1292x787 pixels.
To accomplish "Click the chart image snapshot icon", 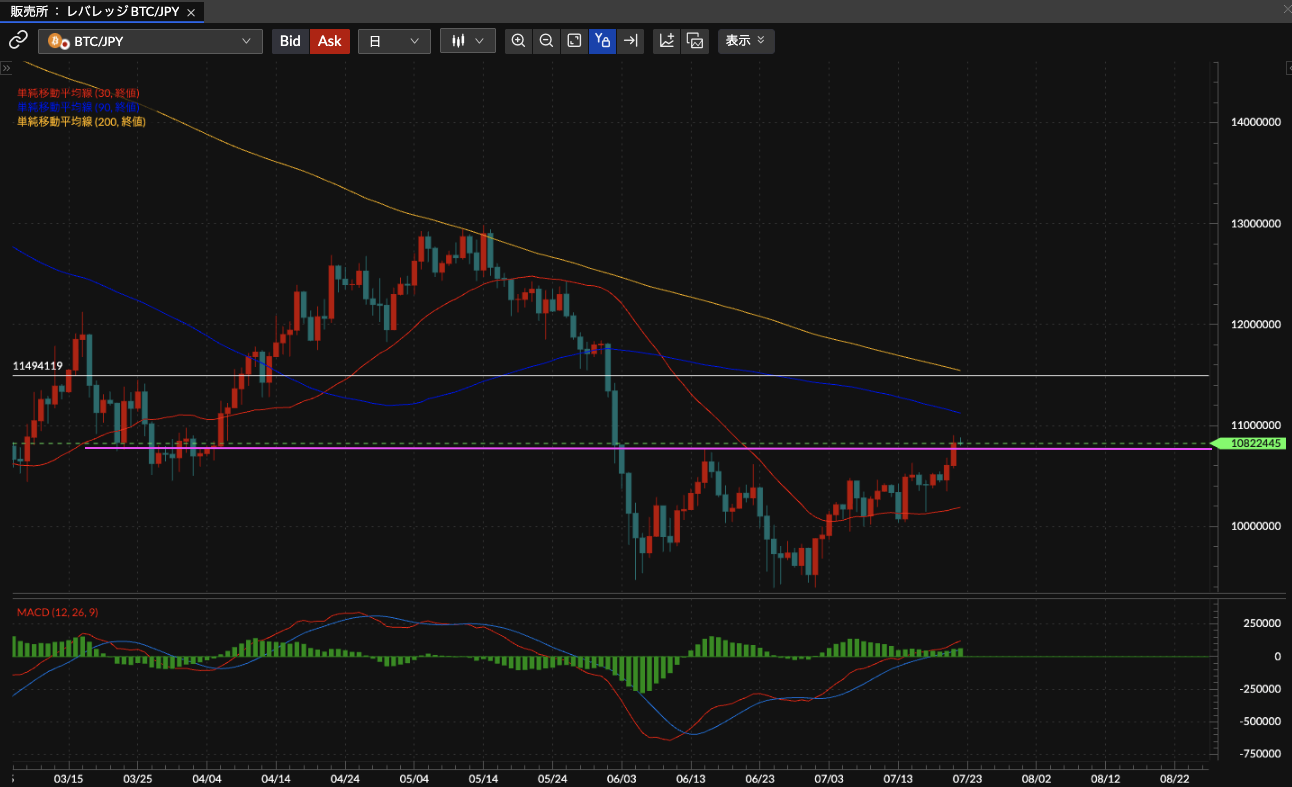I will tap(695, 41).
